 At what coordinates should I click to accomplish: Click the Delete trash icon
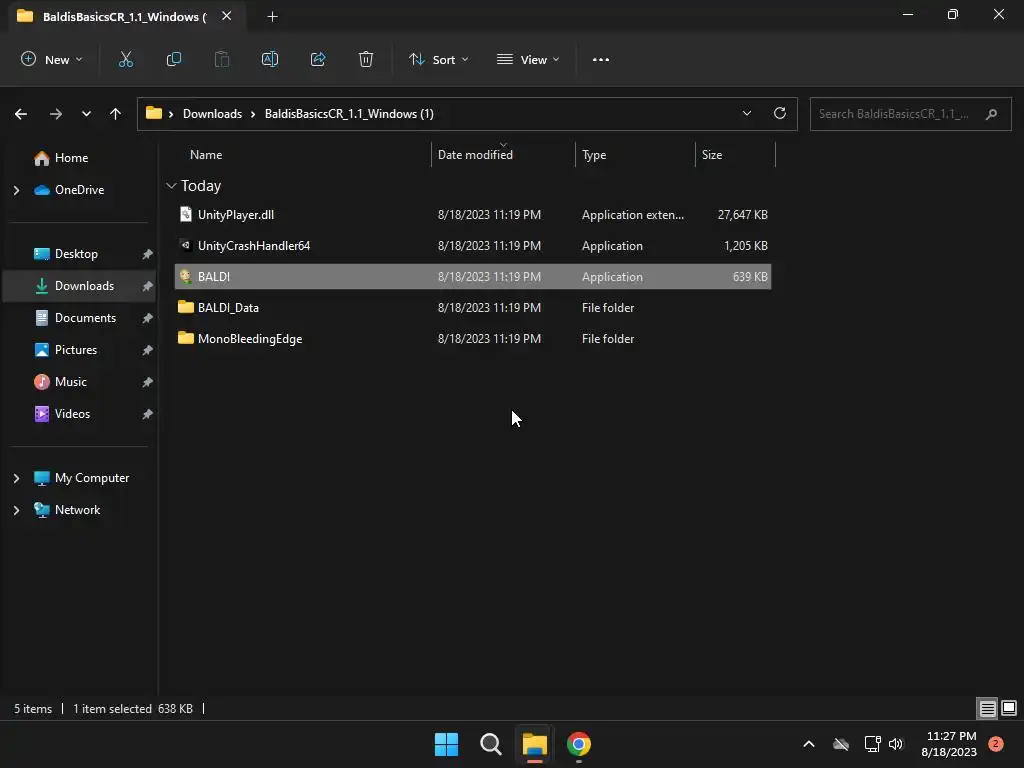click(x=366, y=59)
